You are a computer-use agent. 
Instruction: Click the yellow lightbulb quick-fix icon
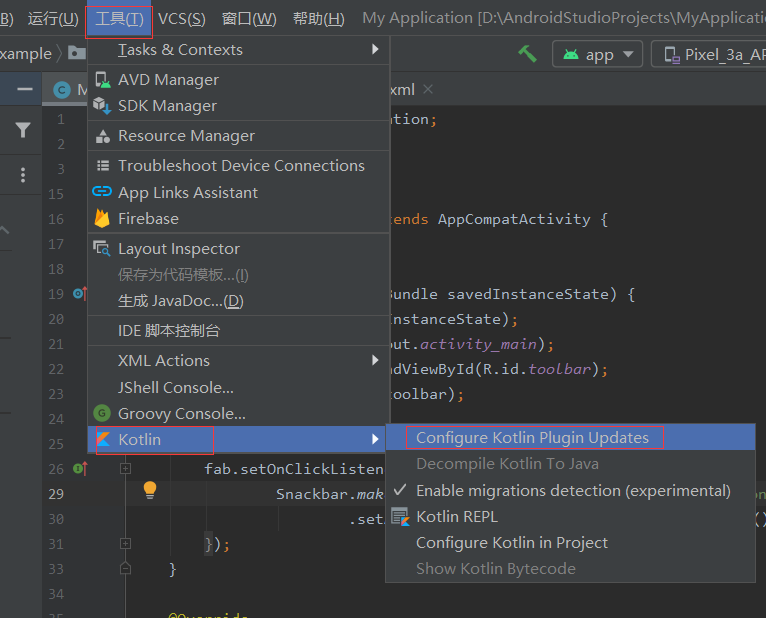(x=150, y=490)
